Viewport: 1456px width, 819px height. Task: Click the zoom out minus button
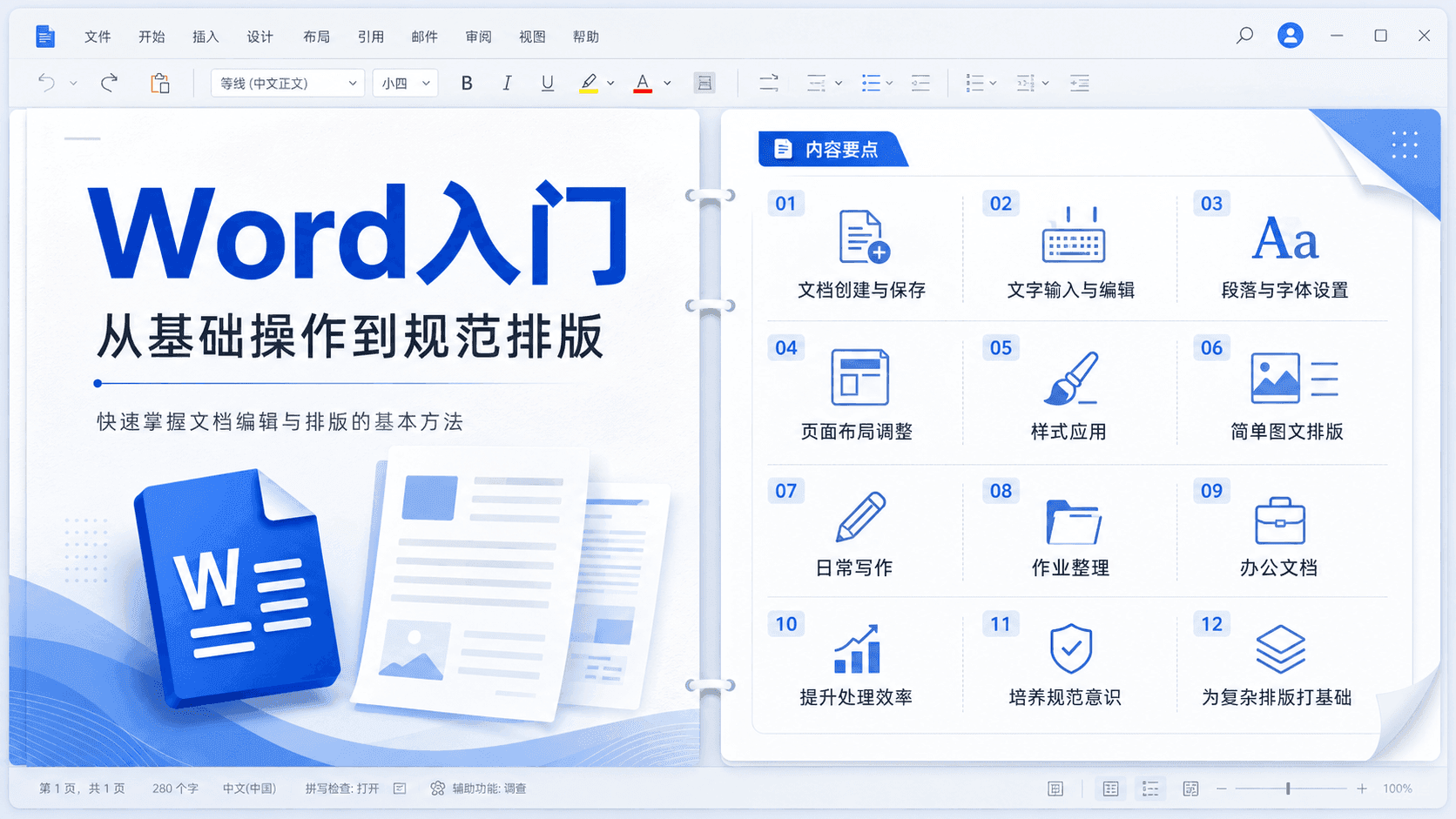[1222, 789]
